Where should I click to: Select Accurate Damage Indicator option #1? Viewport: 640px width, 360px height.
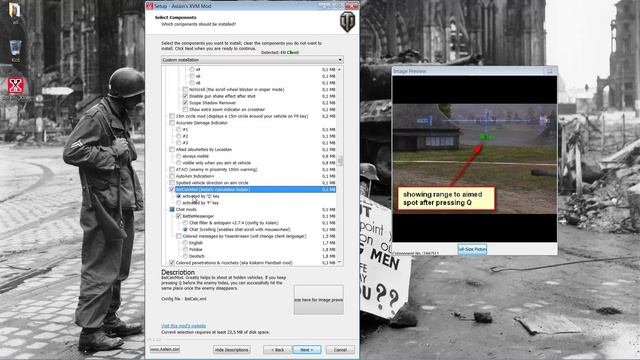coord(179,129)
